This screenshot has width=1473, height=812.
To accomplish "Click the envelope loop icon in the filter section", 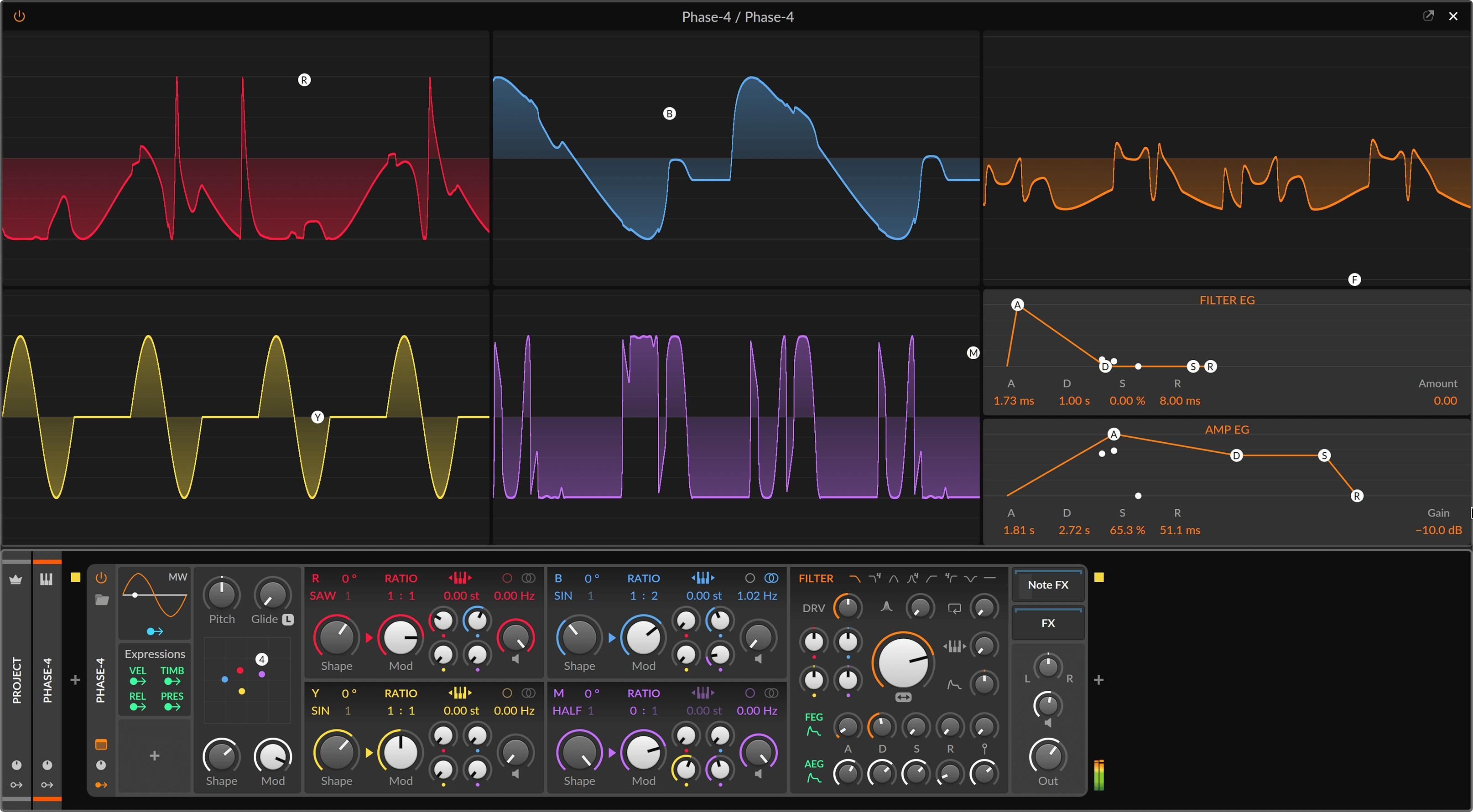I will pos(955,608).
